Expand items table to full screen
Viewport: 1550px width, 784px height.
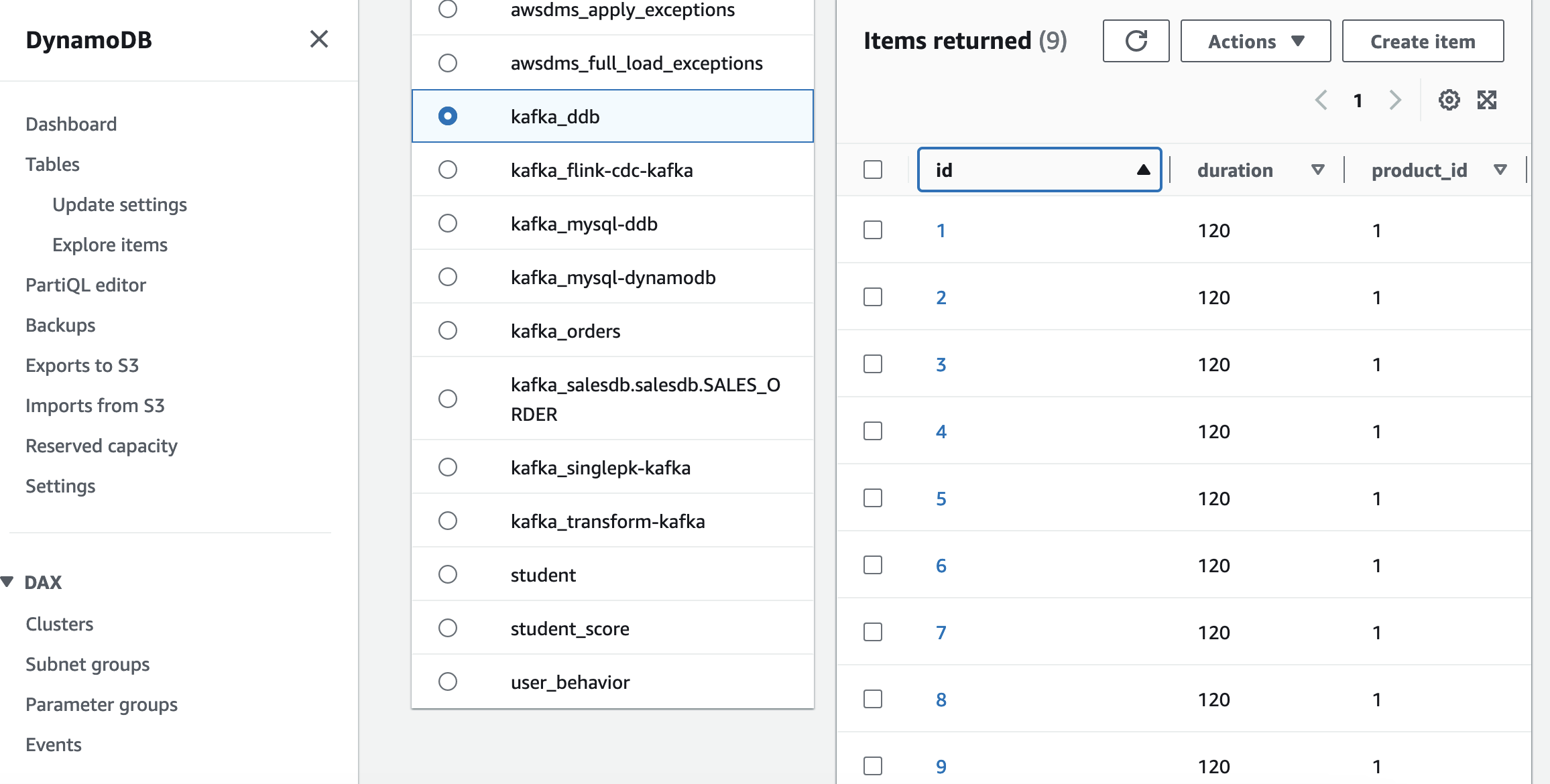[x=1487, y=101]
